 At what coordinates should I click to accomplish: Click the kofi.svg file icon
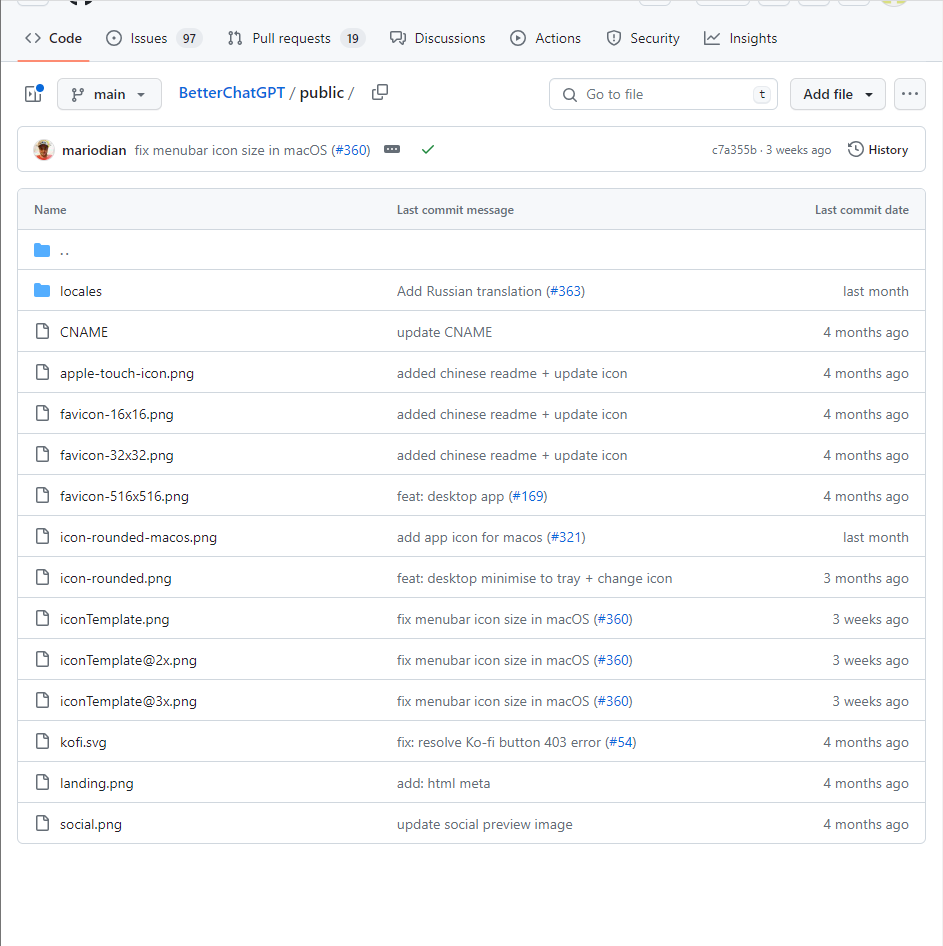point(42,742)
